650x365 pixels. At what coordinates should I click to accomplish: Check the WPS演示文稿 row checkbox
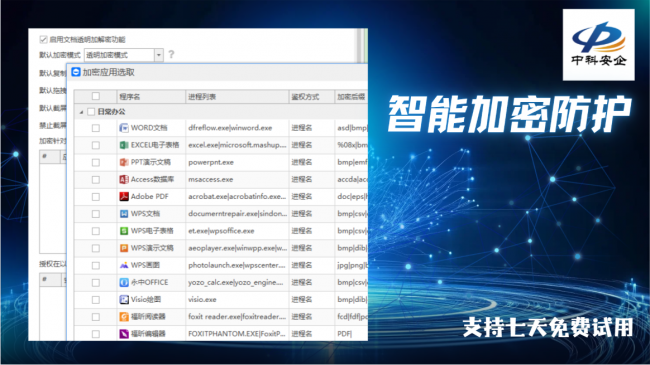tap(96, 248)
